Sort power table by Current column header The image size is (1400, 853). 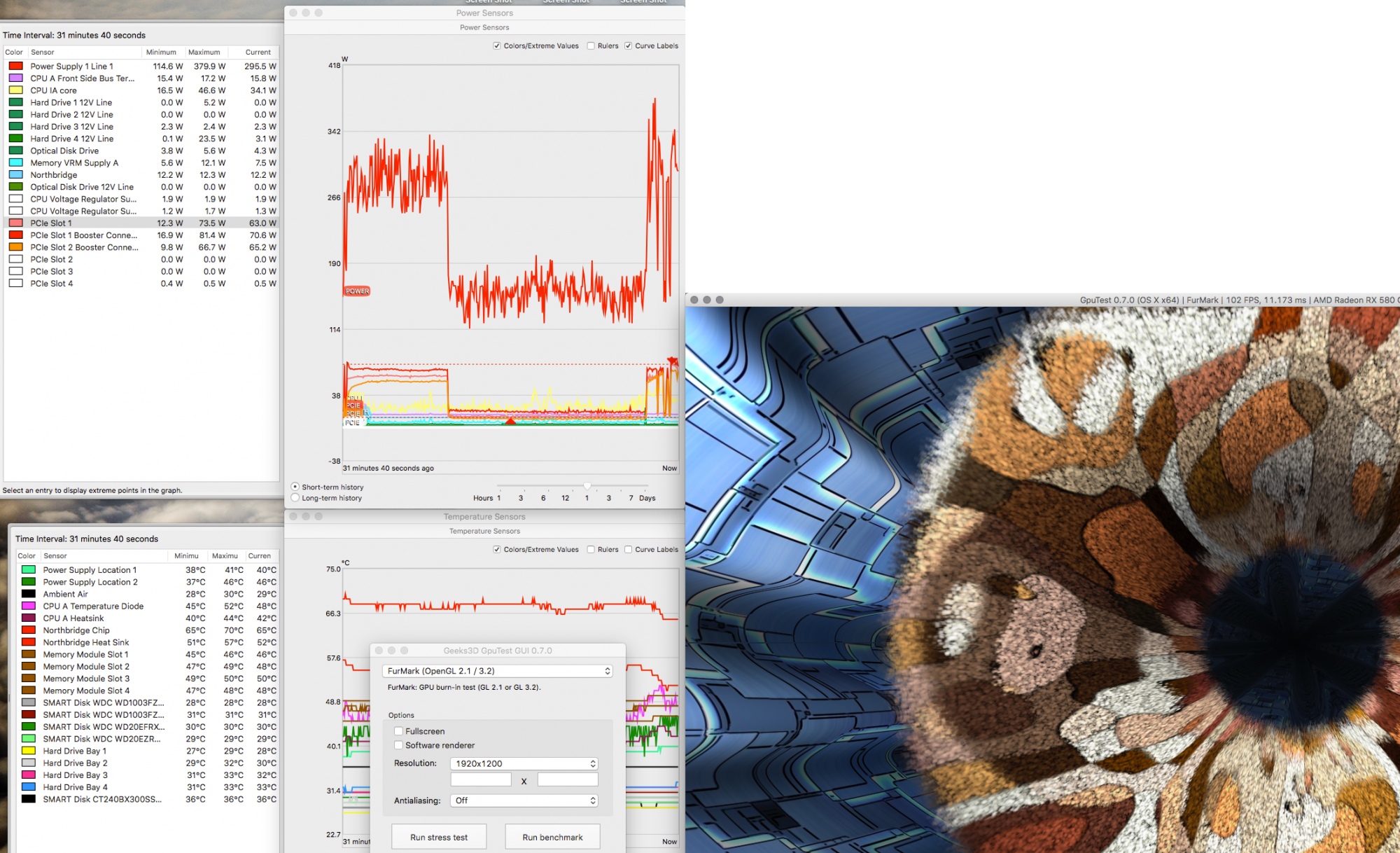254,53
